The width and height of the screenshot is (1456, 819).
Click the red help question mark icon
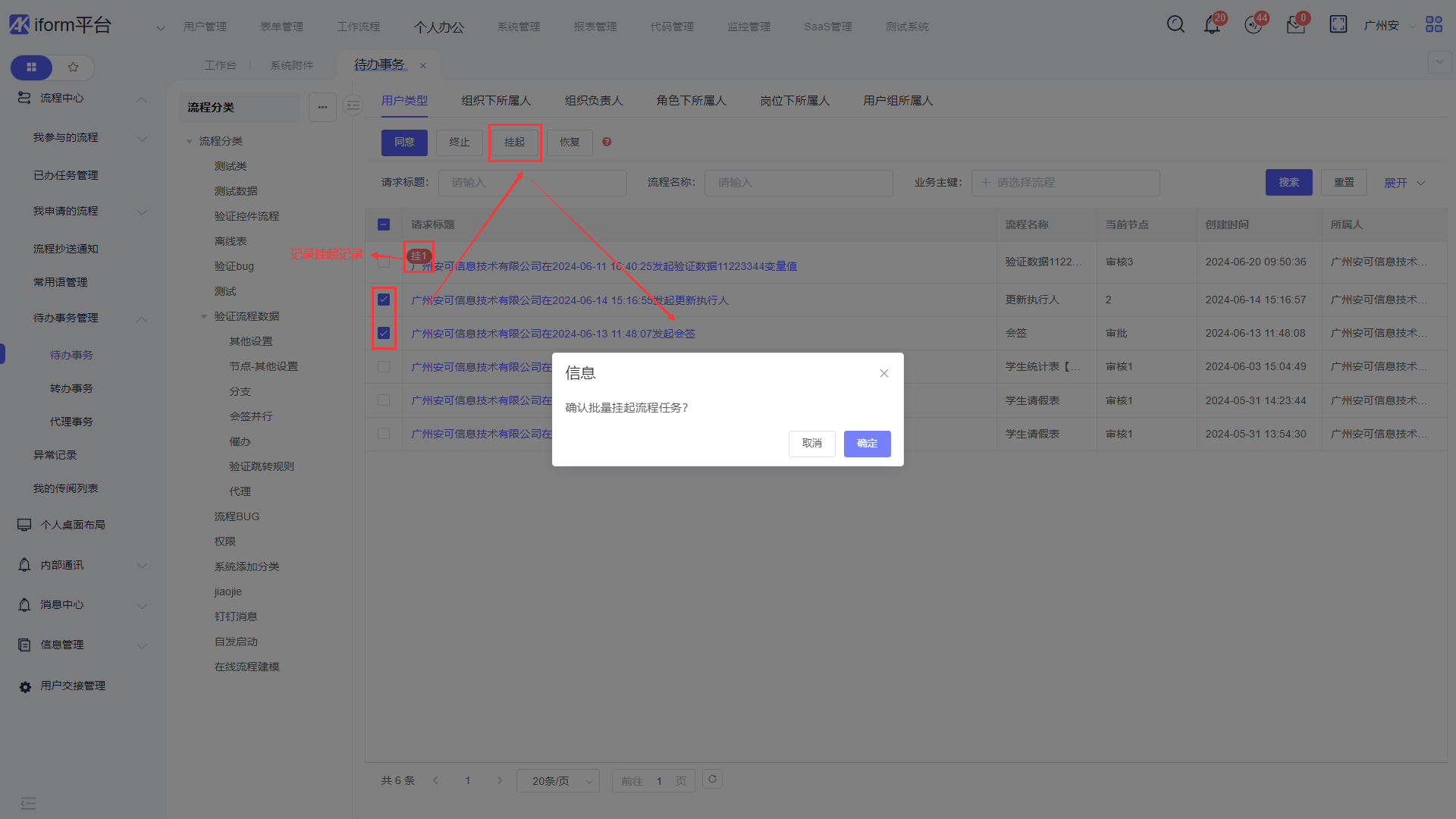point(607,142)
